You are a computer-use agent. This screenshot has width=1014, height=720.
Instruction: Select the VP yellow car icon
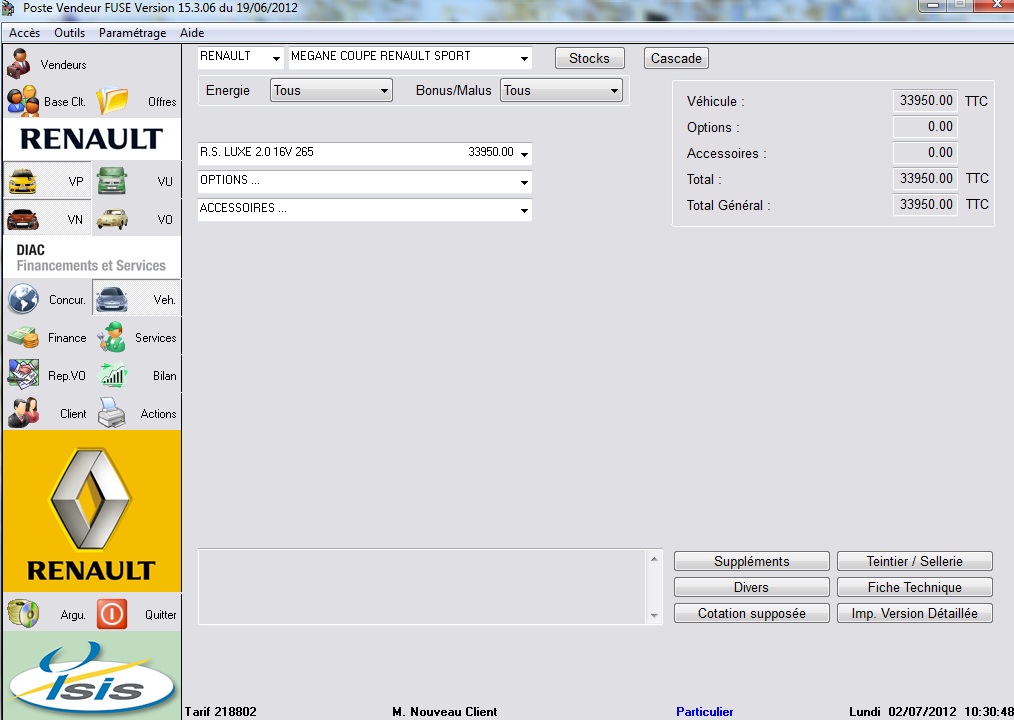[23, 181]
